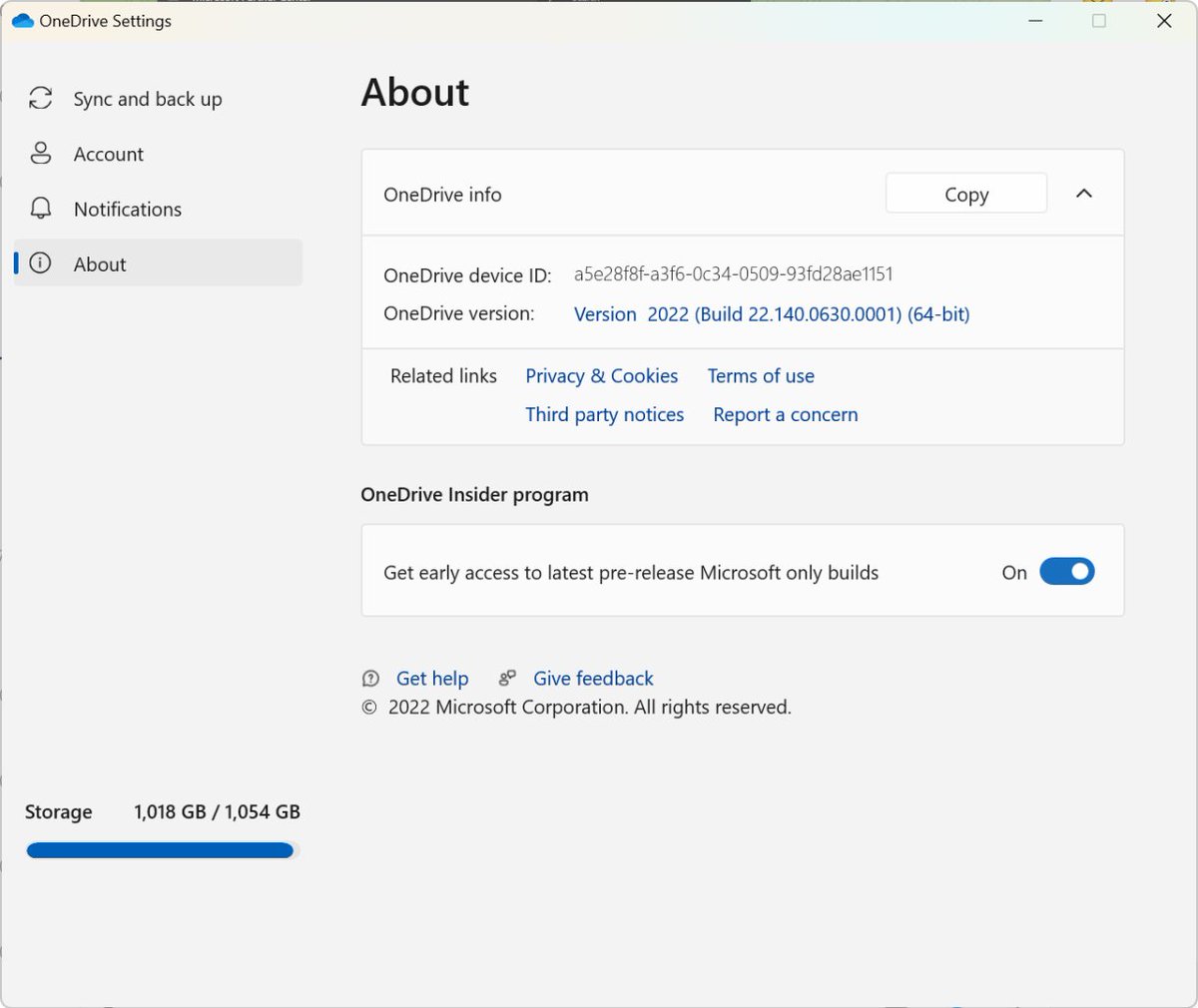Click the Get help link
The width and height of the screenshot is (1198, 1008).
coord(432,679)
